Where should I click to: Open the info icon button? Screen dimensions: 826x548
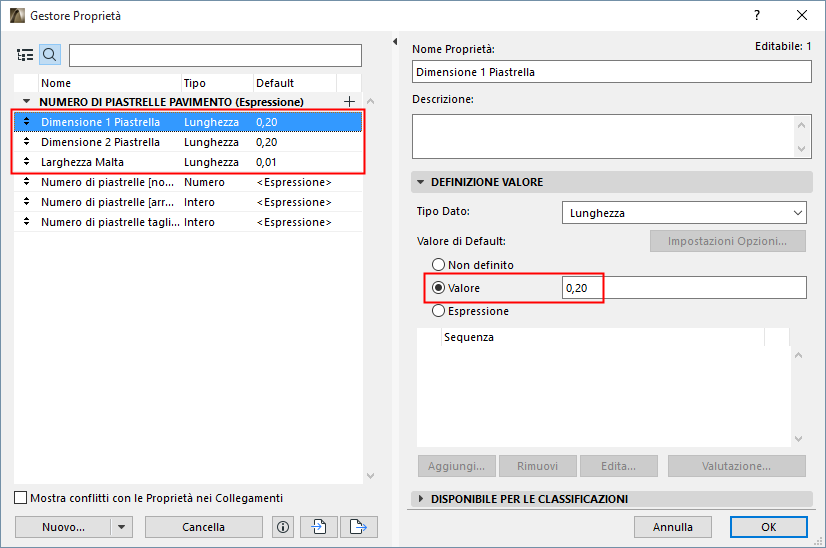point(283,527)
